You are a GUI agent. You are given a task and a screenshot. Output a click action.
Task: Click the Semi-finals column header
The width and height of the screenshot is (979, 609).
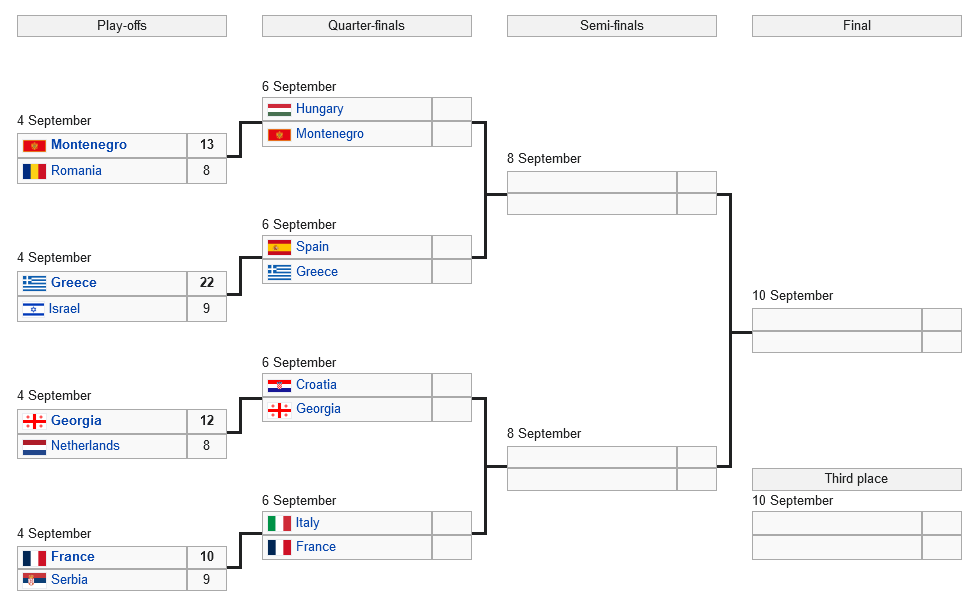click(x=611, y=26)
